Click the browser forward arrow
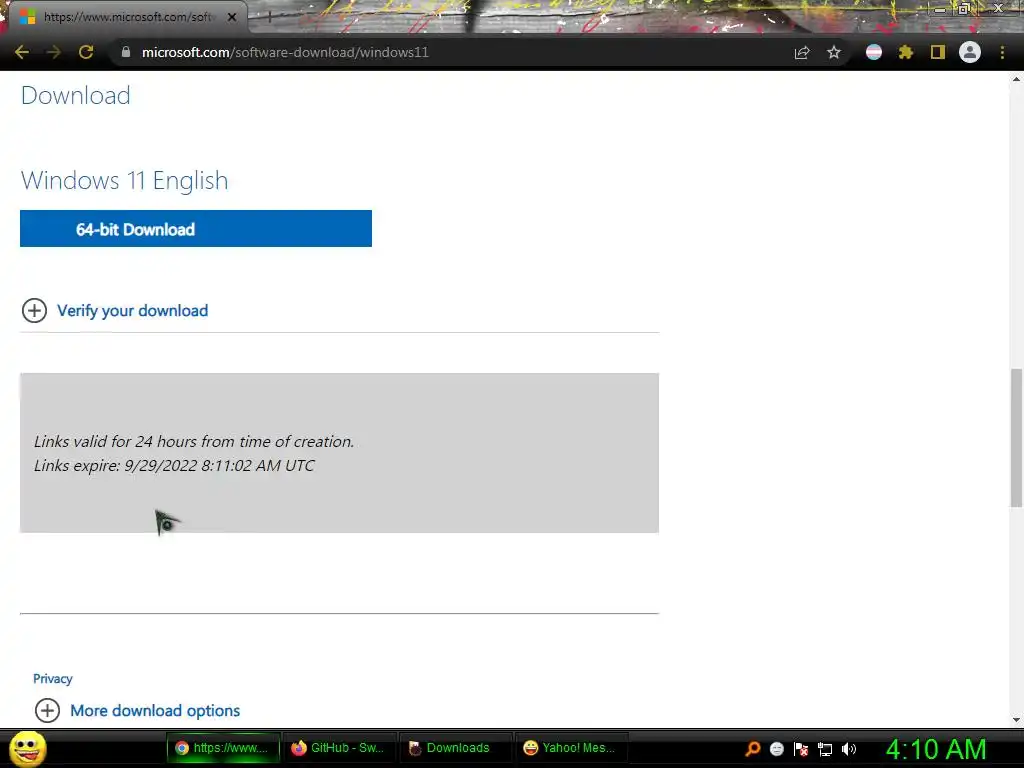This screenshot has width=1024, height=768. [x=54, y=52]
